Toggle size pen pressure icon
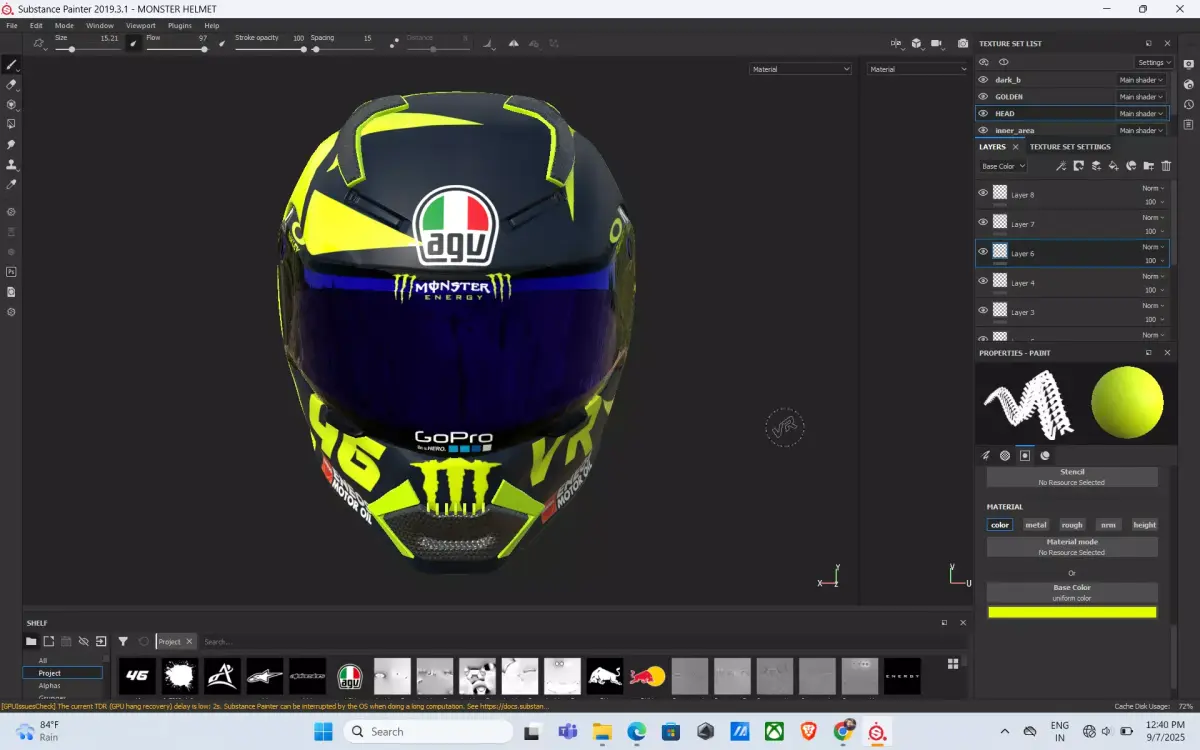Screen dimensions: 1200x750 point(133,43)
